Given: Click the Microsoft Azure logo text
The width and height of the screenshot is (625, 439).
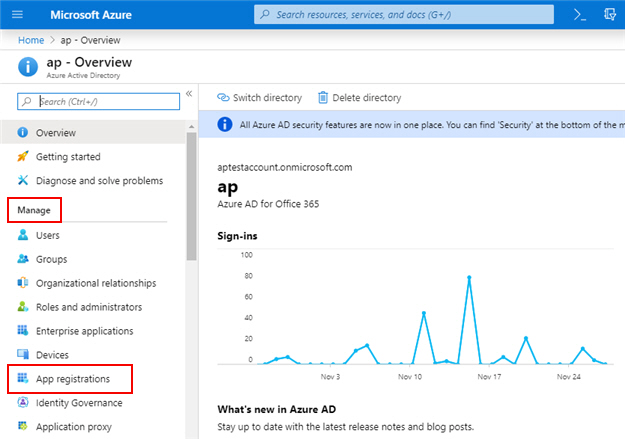Looking at the screenshot, I should point(91,15).
